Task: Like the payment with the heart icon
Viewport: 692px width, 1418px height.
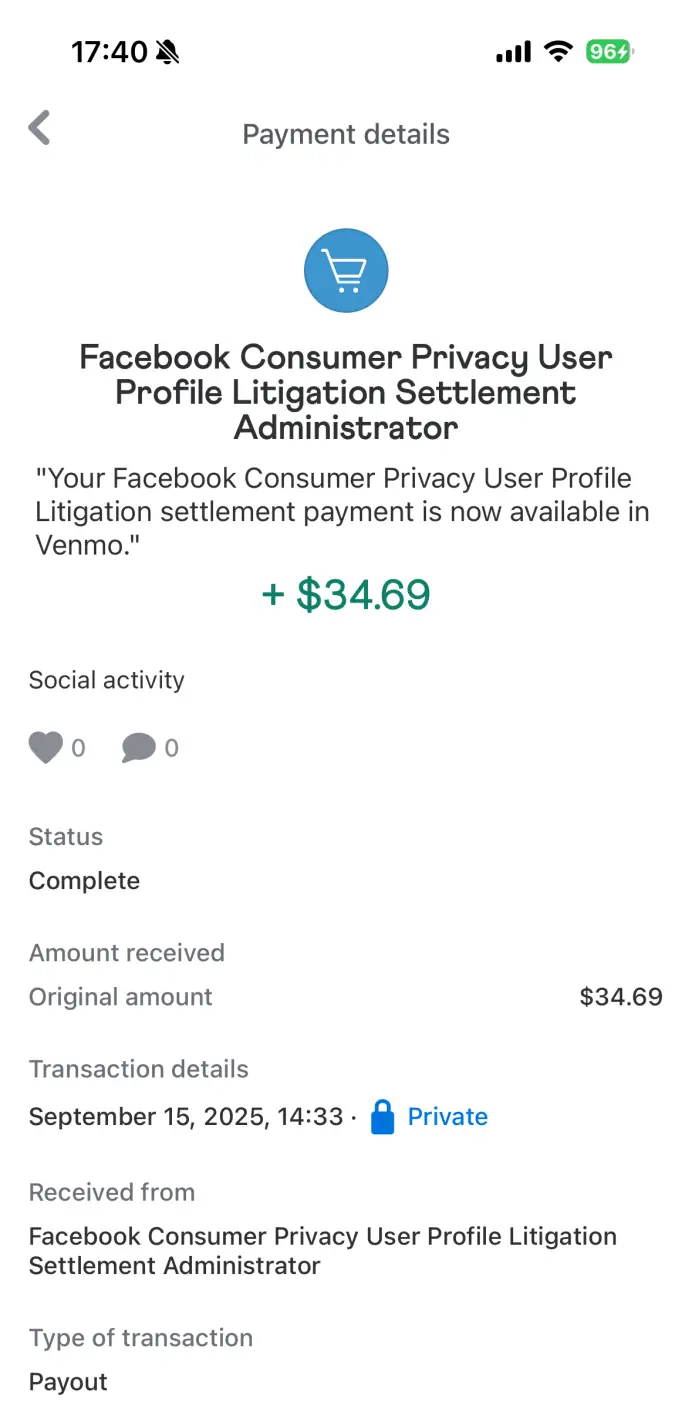Action: [45, 747]
